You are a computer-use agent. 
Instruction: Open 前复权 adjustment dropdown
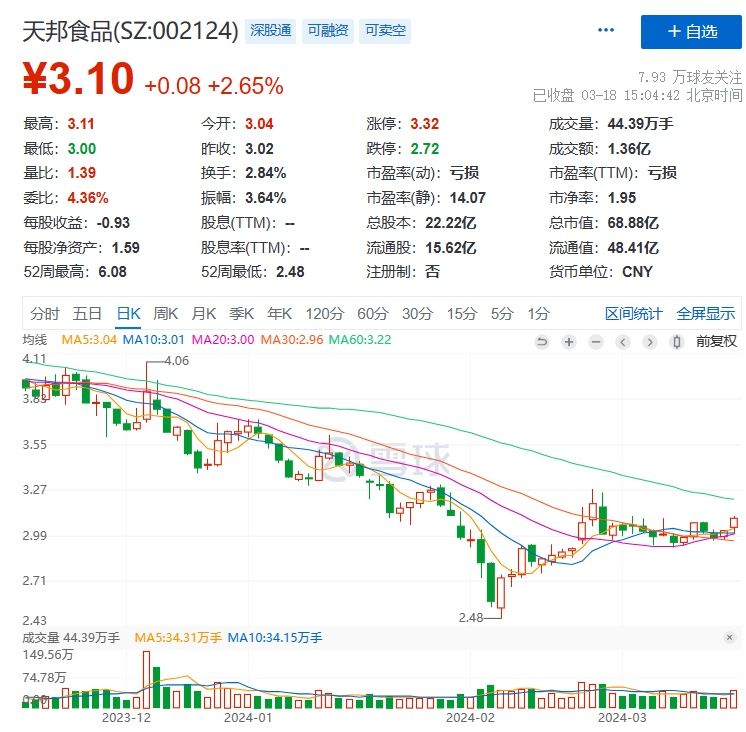716,342
